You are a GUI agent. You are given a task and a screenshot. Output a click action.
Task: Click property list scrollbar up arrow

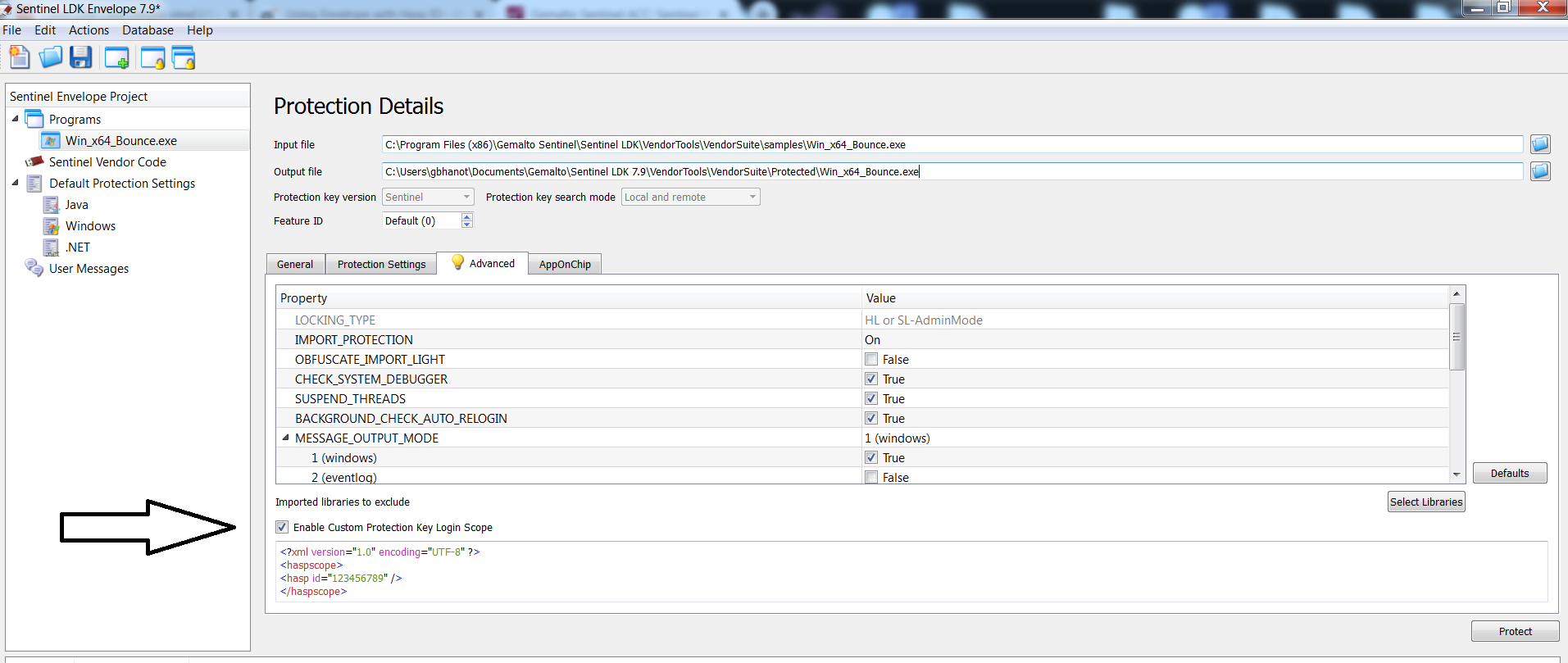1457,293
